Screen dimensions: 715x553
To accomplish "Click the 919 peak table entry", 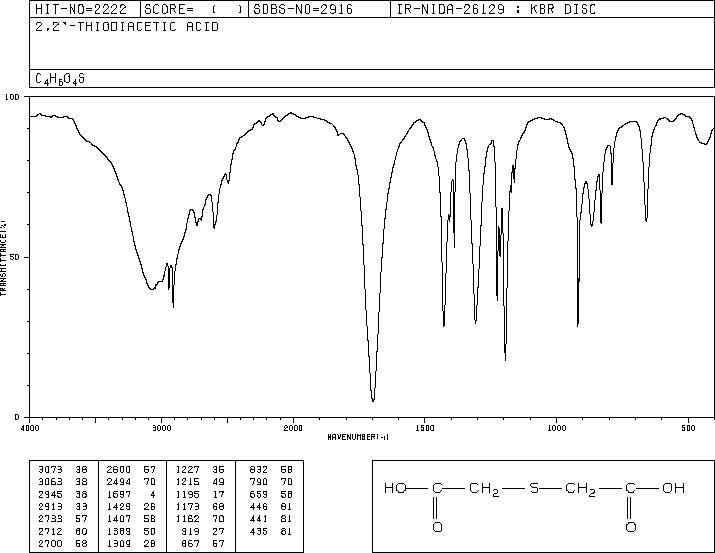I will point(191,531).
